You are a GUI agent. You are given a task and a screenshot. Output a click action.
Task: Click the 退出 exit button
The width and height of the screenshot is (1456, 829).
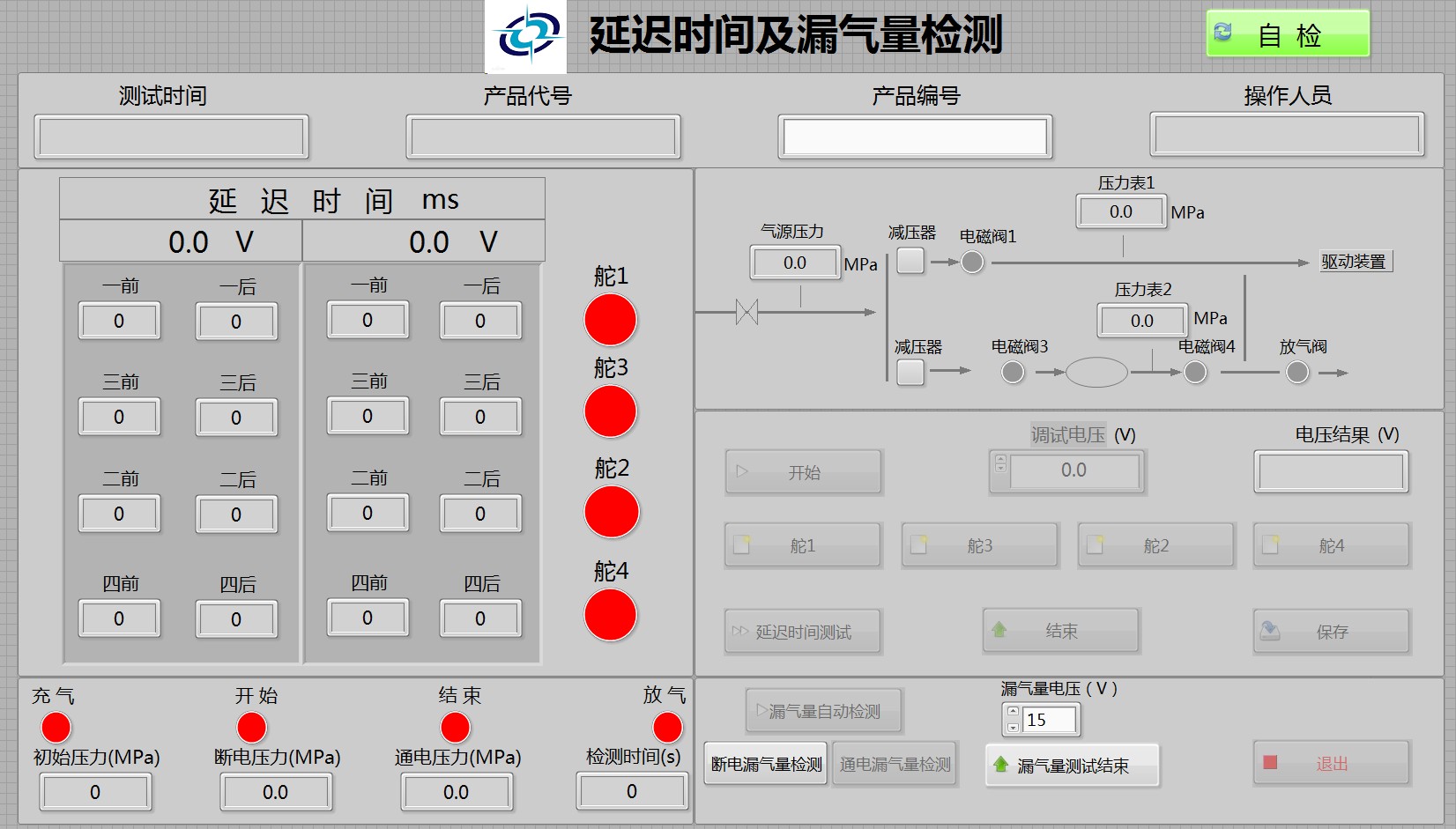pos(1331,763)
